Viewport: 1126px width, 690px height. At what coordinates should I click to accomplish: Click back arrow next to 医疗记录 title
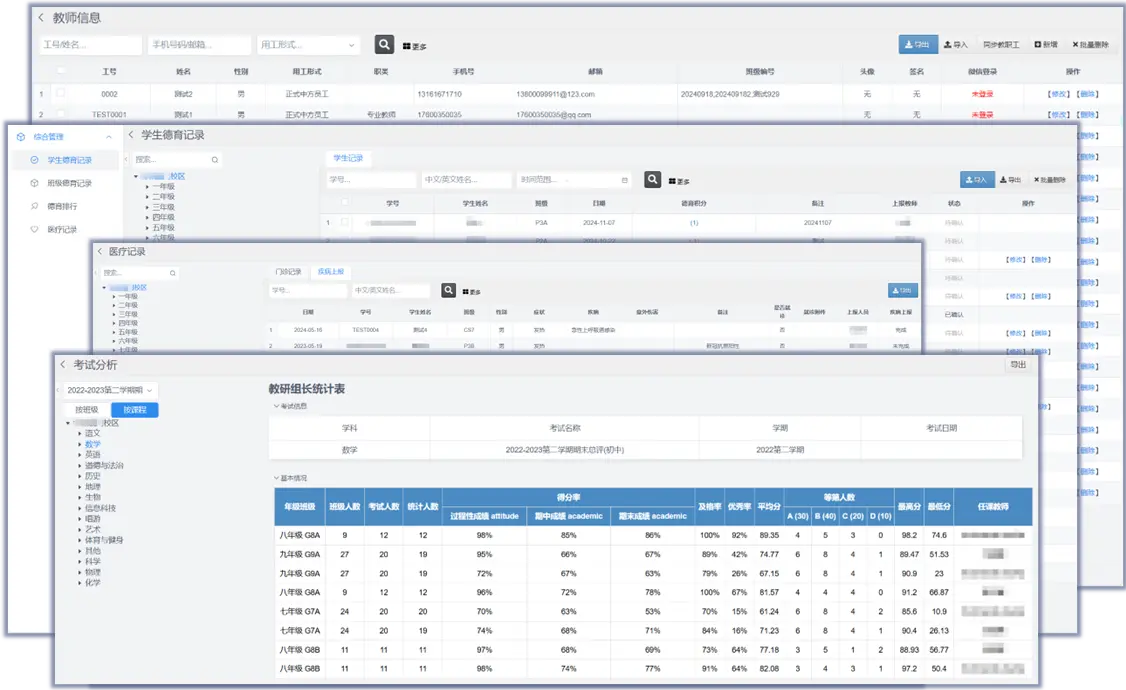click(100, 252)
